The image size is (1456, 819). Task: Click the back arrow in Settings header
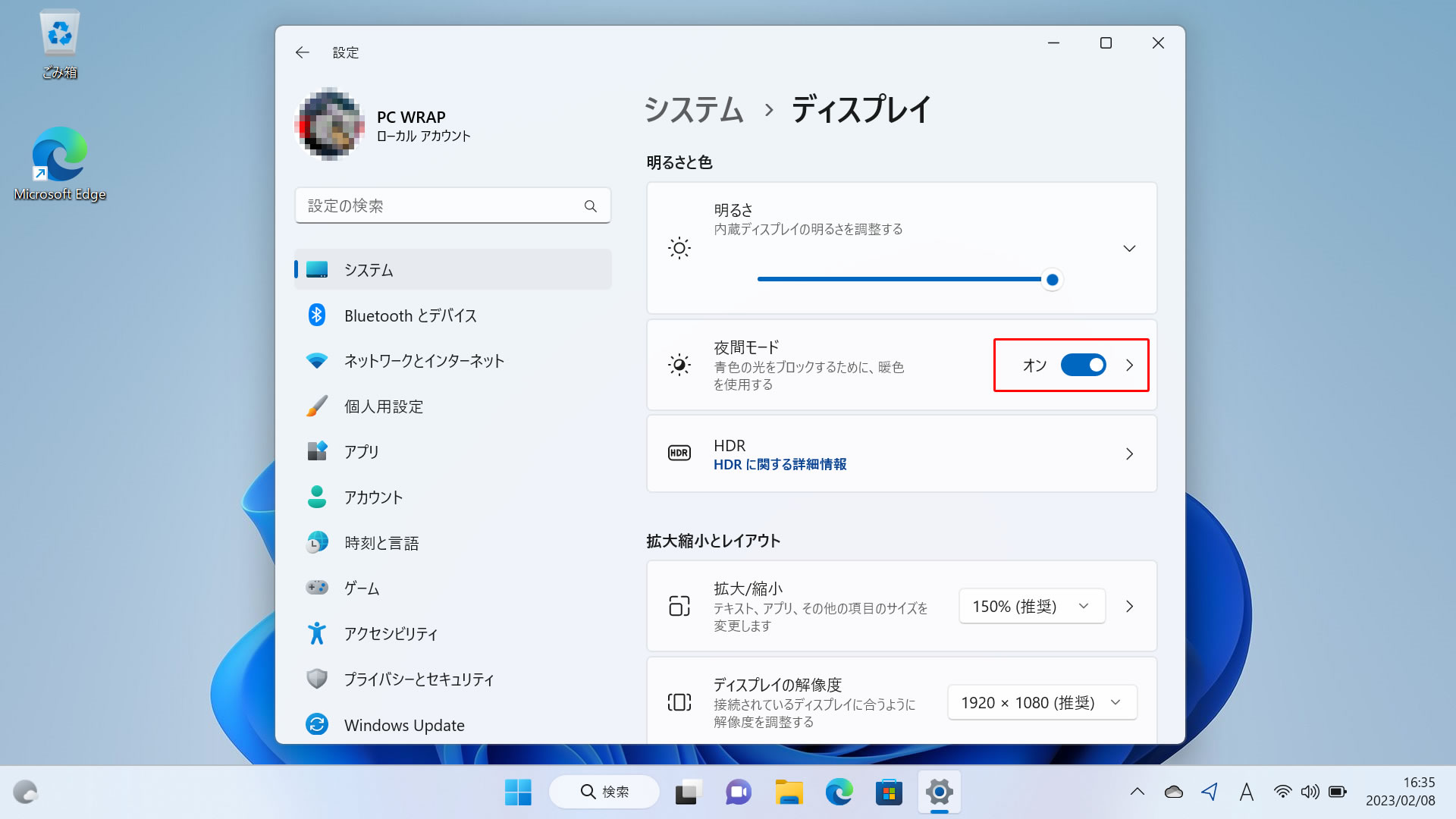[x=303, y=52]
